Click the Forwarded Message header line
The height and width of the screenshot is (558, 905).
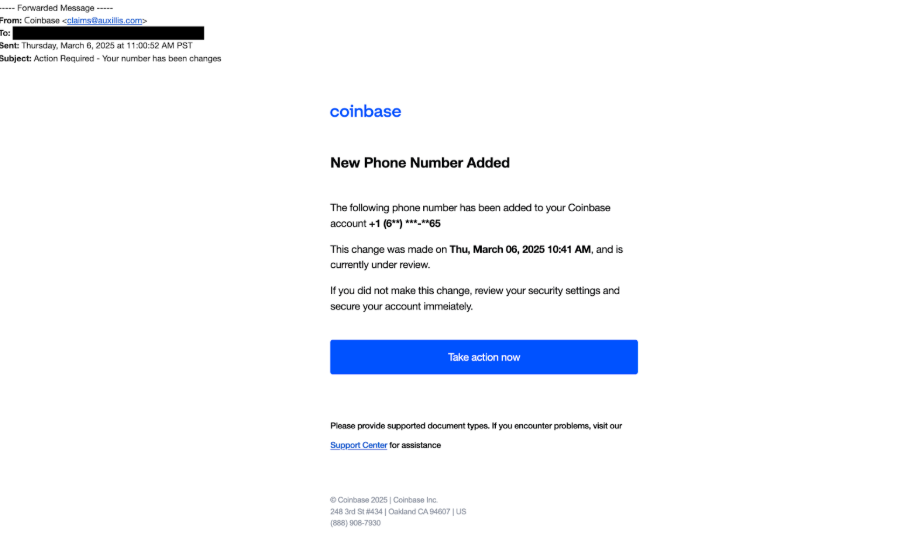coord(57,8)
